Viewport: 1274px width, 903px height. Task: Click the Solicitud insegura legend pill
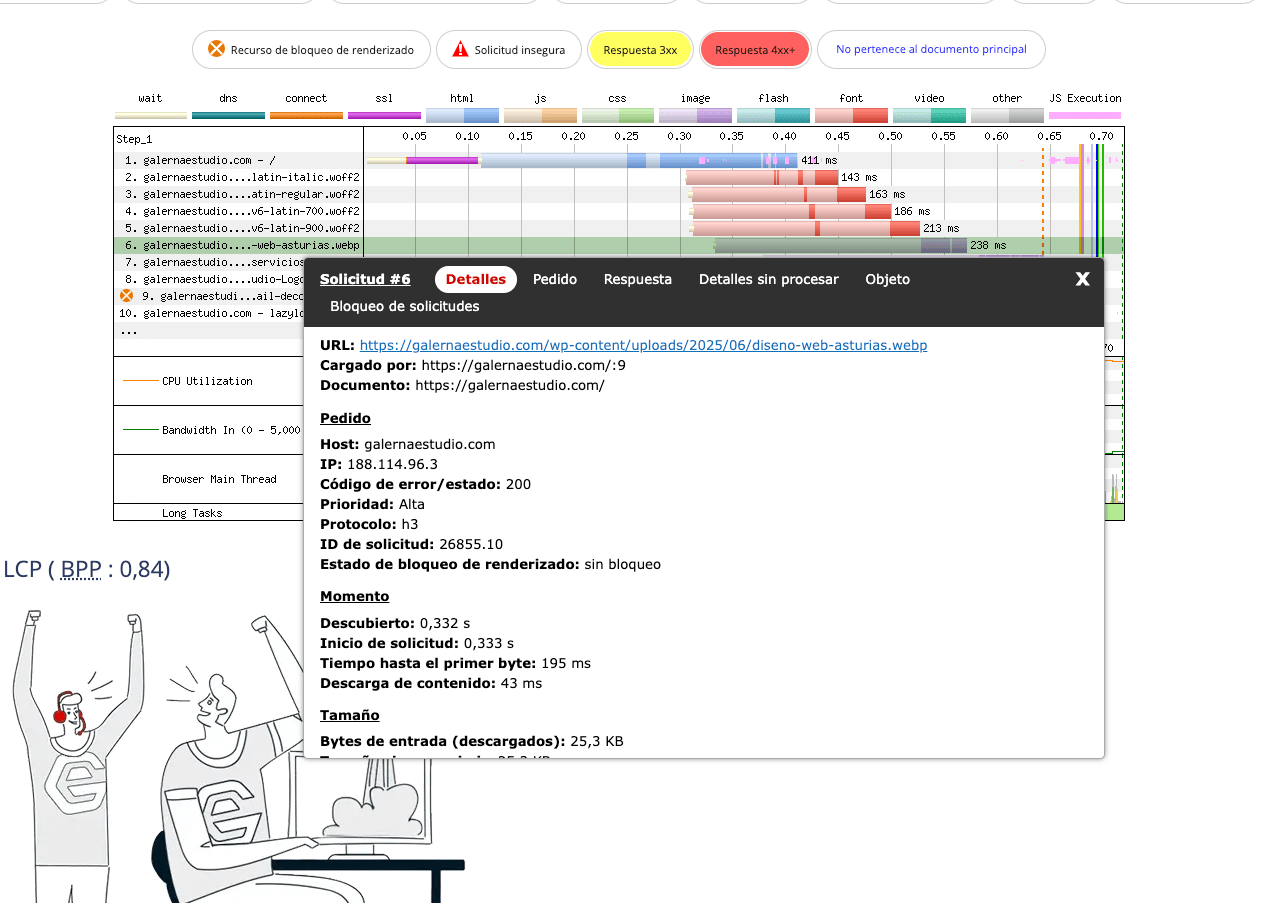(509, 49)
